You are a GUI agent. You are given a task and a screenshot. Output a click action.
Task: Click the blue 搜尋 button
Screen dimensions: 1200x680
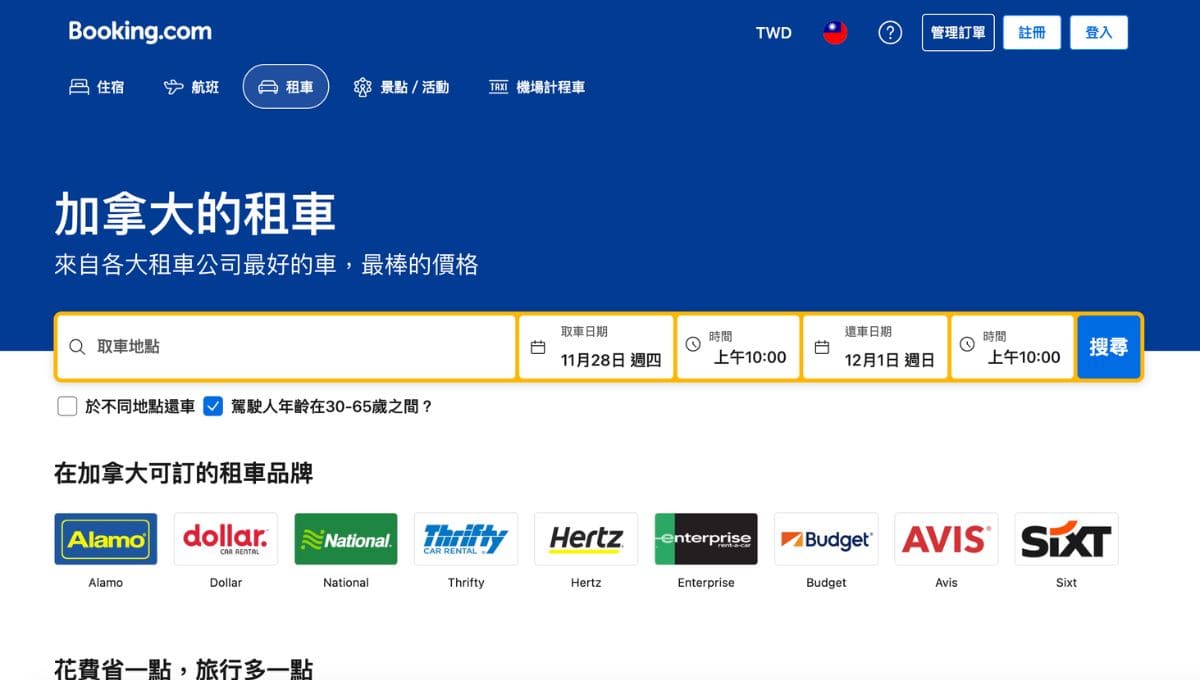click(x=1109, y=347)
